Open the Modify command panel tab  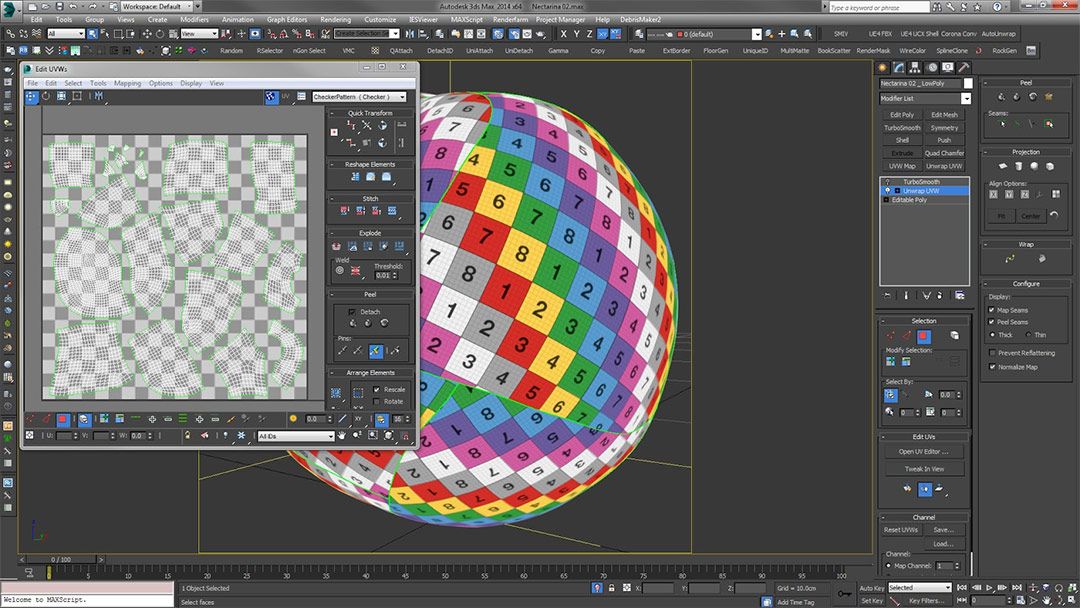tap(899, 67)
